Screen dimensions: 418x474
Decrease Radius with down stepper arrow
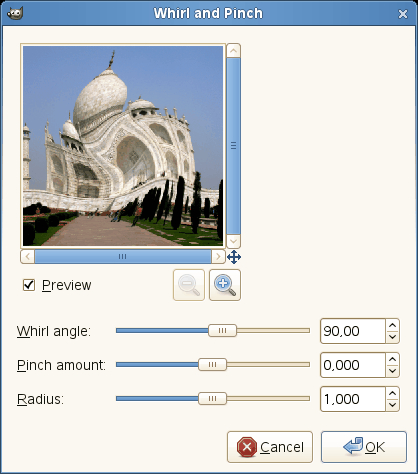tap(393, 405)
